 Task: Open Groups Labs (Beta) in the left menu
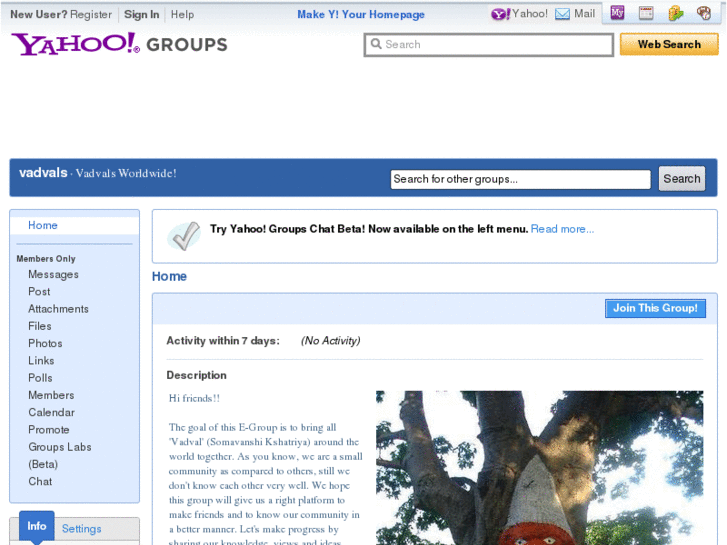(x=59, y=455)
